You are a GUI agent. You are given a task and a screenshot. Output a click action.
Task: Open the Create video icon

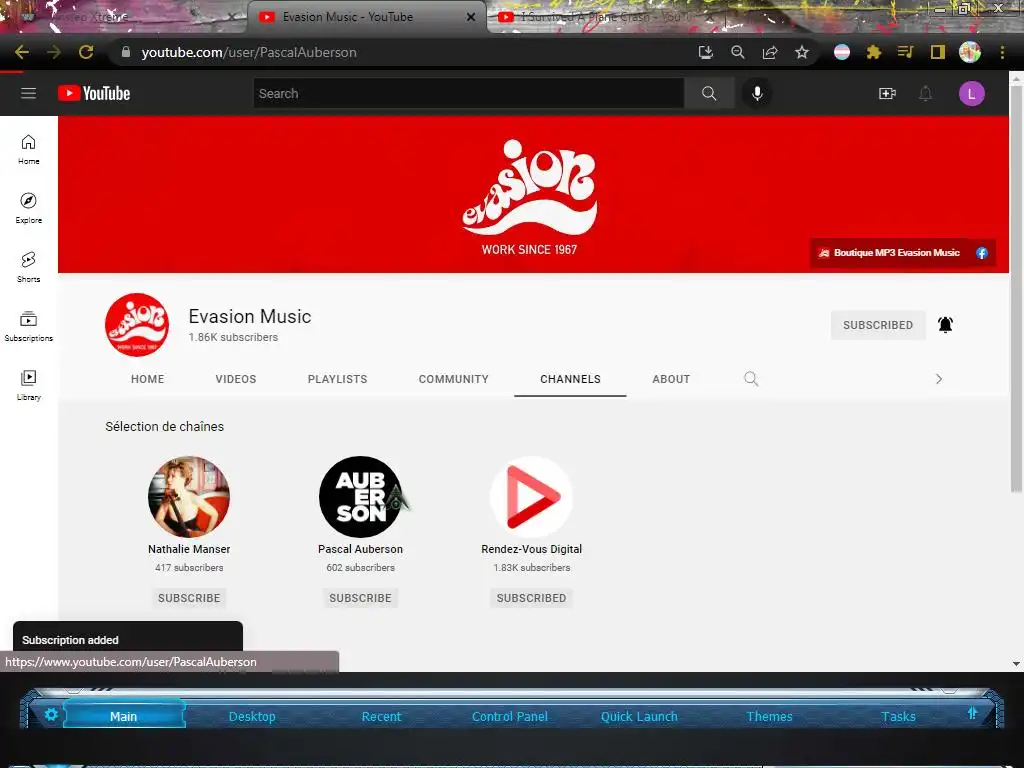point(887,93)
